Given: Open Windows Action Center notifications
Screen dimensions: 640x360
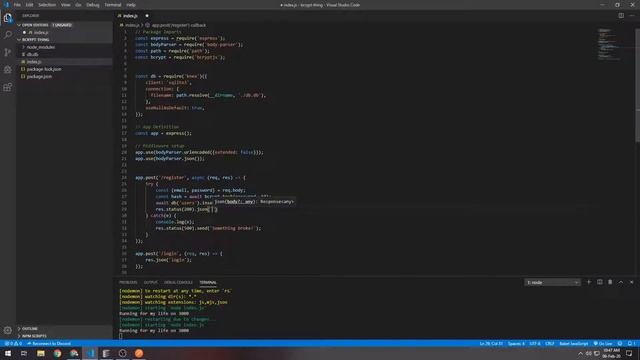Looking at the screenshot, I should tap(629, 353).
